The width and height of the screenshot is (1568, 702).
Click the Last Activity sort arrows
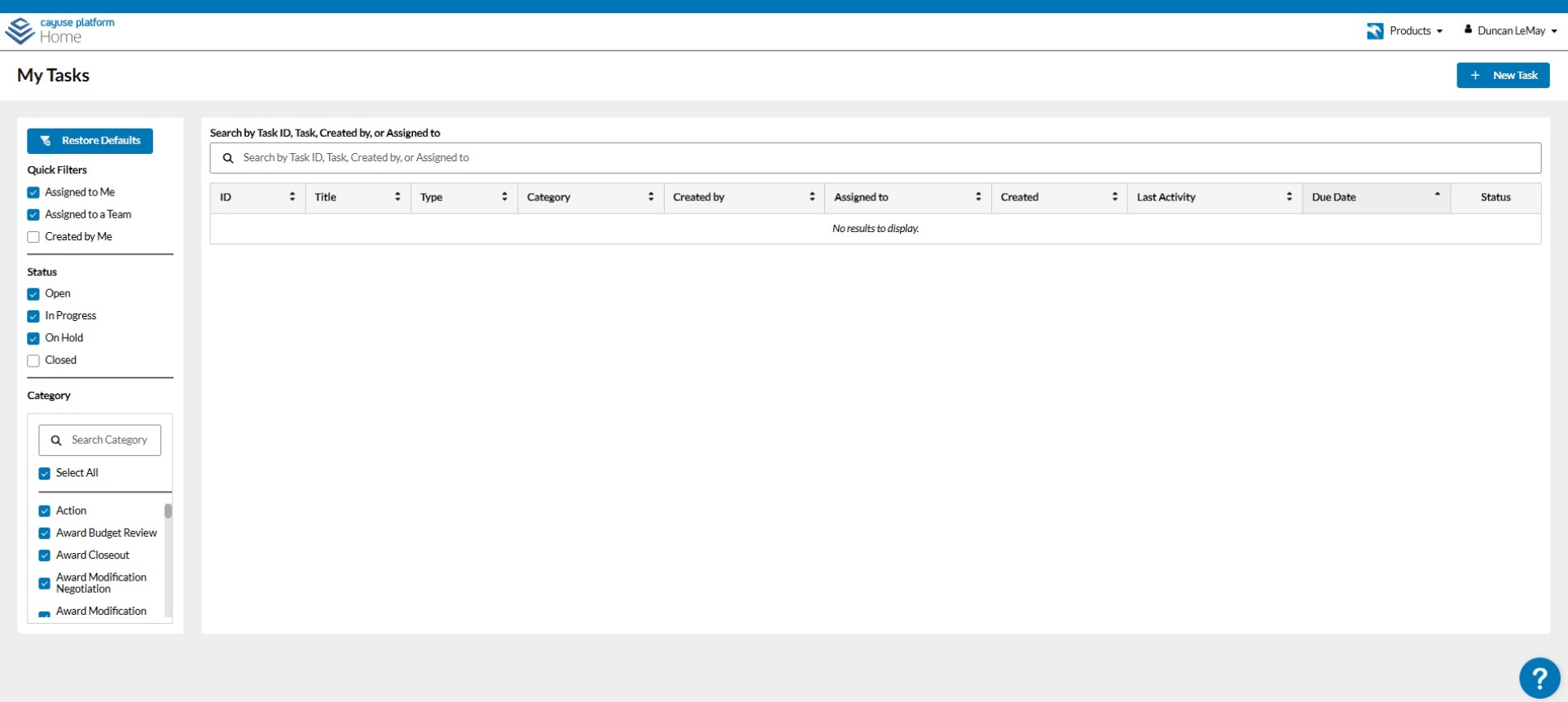[x=1289, y=197]
